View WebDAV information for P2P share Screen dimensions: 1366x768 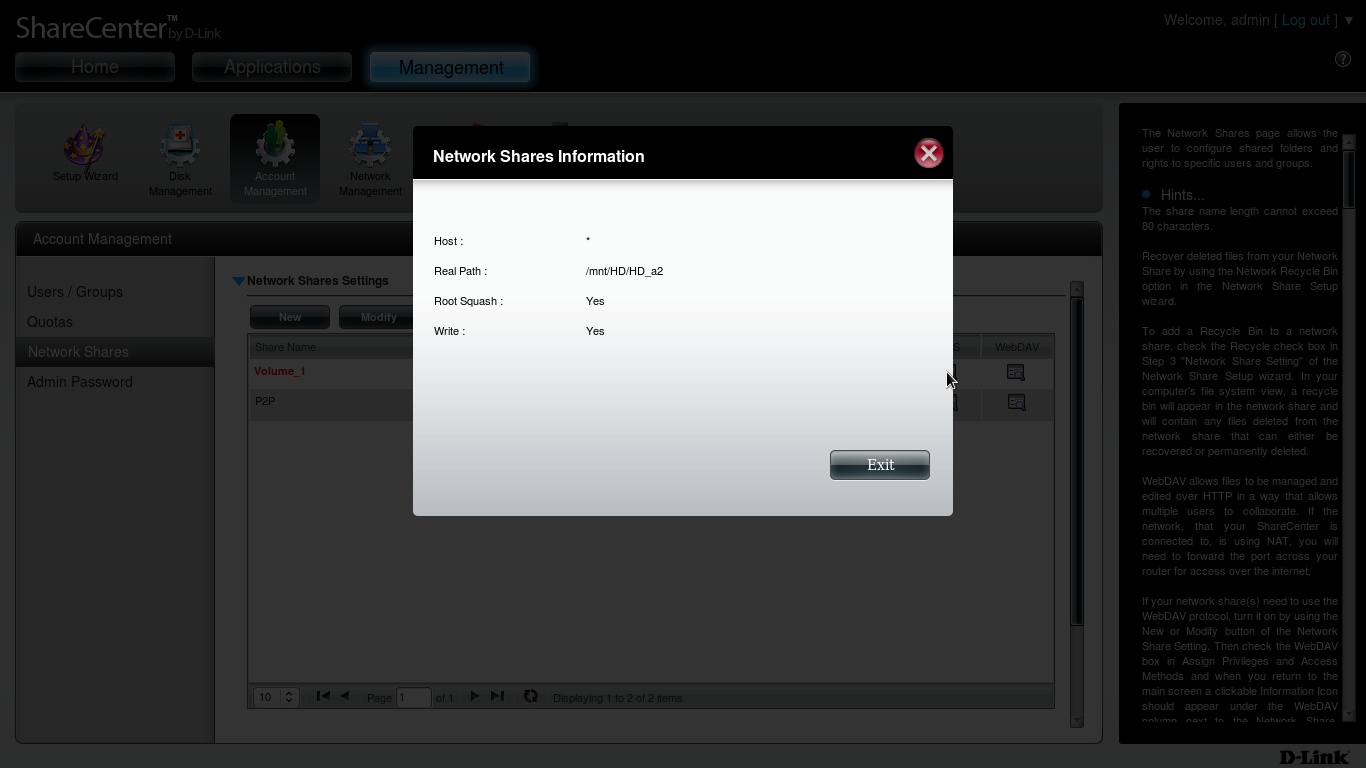pos(1016,402)
